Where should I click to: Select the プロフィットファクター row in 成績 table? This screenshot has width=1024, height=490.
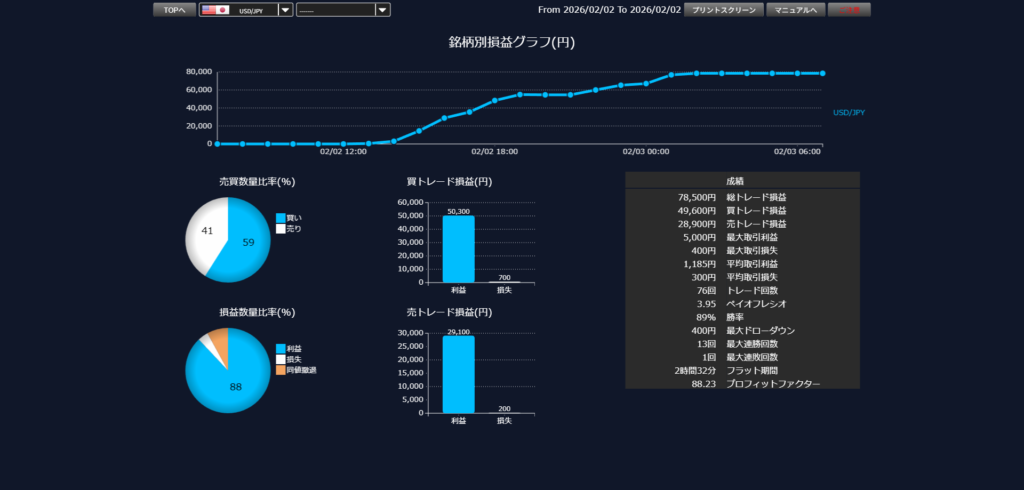[x=742, y=383]
